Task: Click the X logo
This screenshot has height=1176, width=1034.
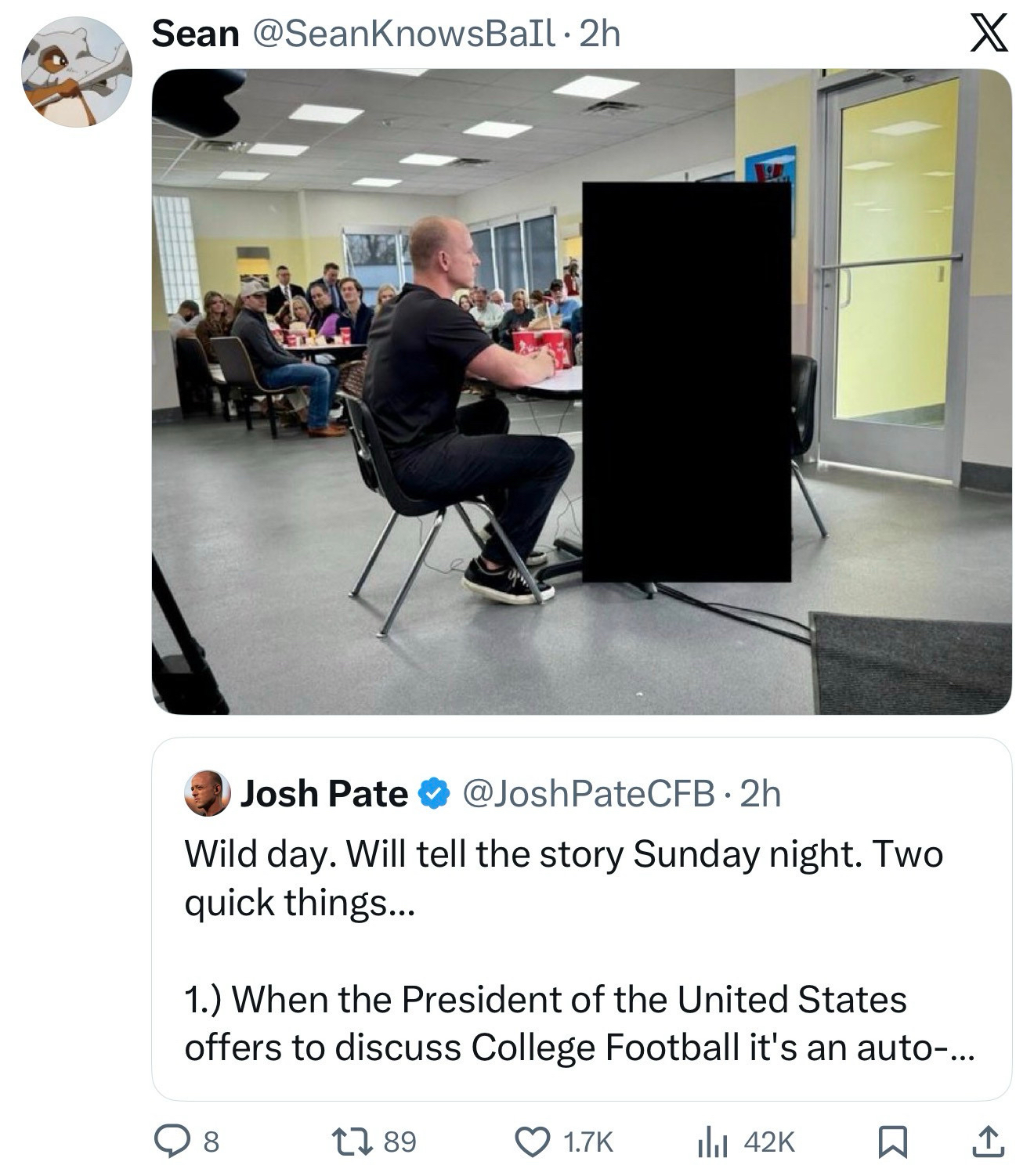Action: (x=989, y=34)
